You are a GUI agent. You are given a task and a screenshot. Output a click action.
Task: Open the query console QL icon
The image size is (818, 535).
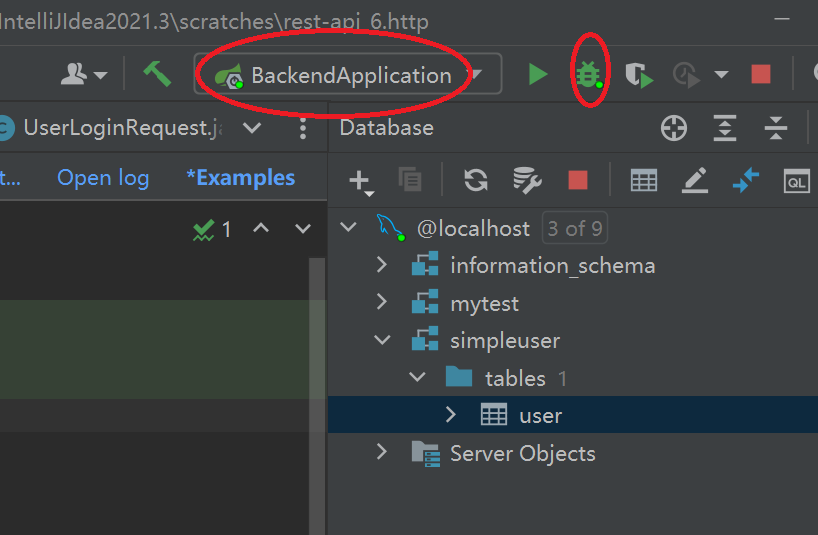tap(797, 181)
